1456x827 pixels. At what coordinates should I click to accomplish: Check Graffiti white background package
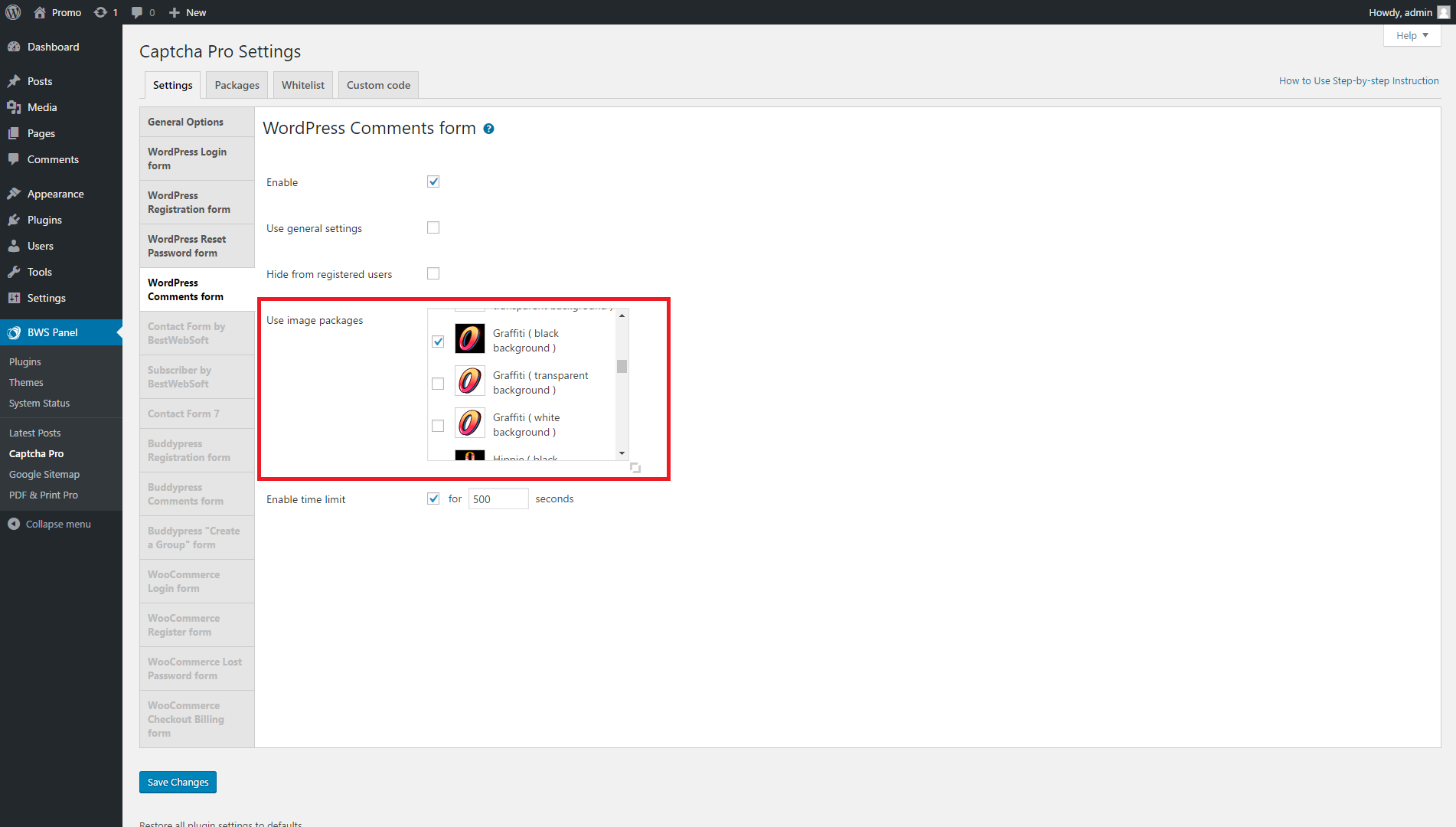click(x=438, y=426)
